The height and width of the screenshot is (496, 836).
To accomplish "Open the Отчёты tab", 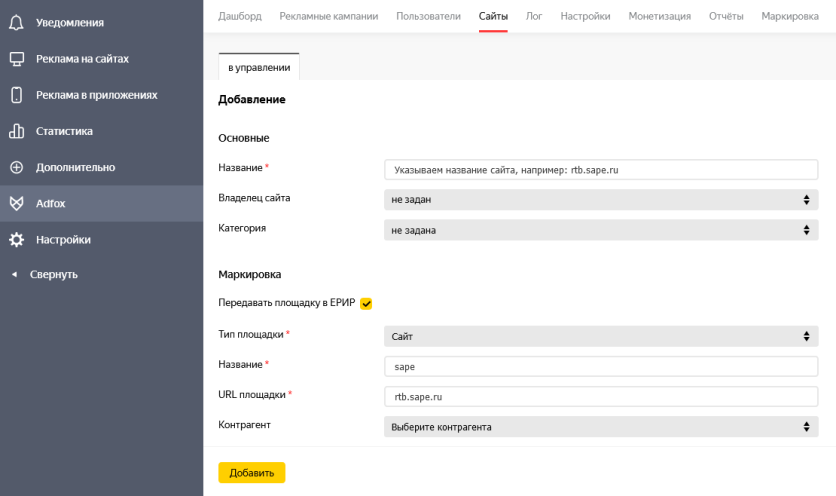I will 726,16.
